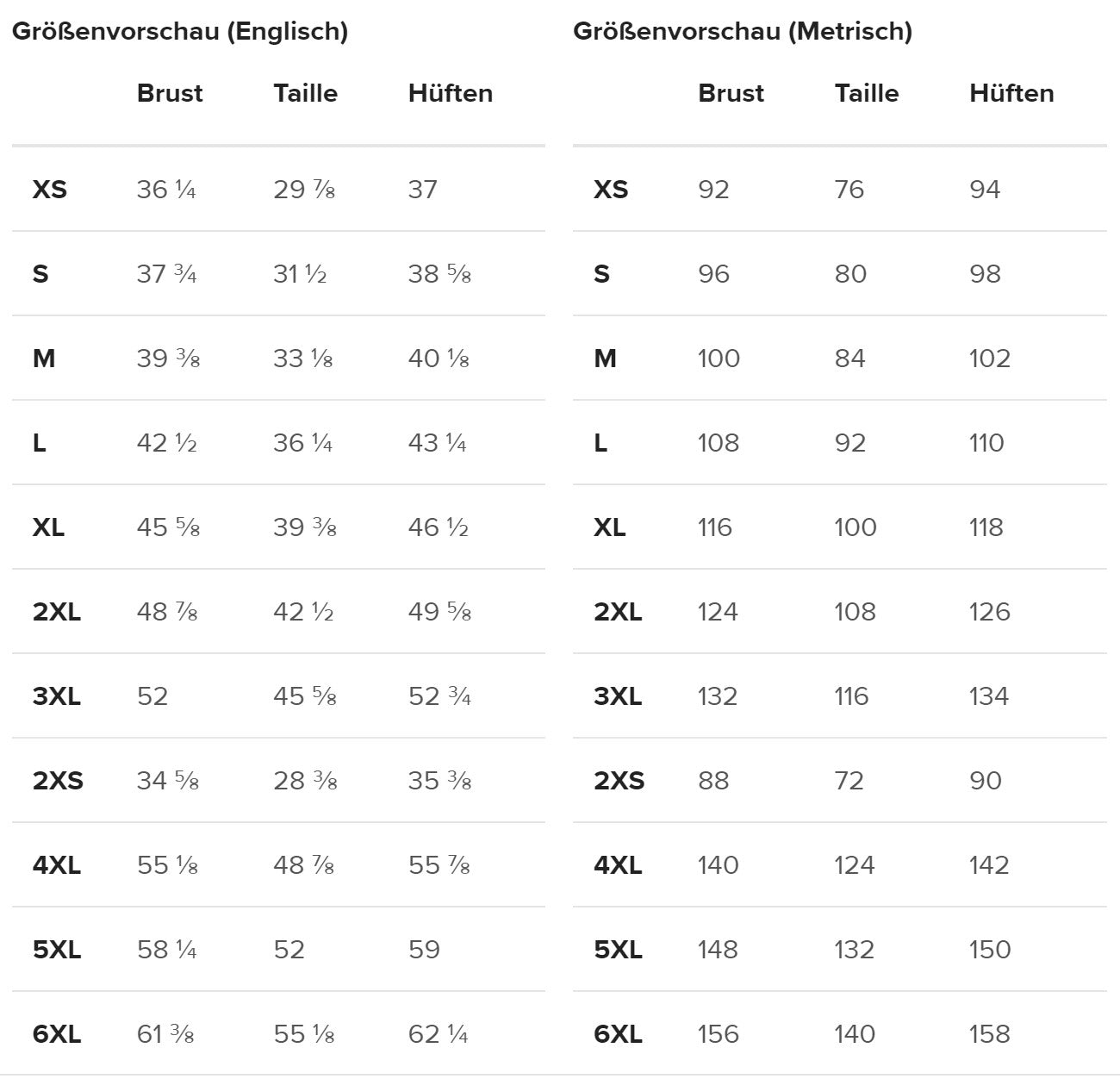This screenshot has height=1079, width=1120.
Task: Select 2XL chest value 48 ⅞ inches
Action: [167, 612]
